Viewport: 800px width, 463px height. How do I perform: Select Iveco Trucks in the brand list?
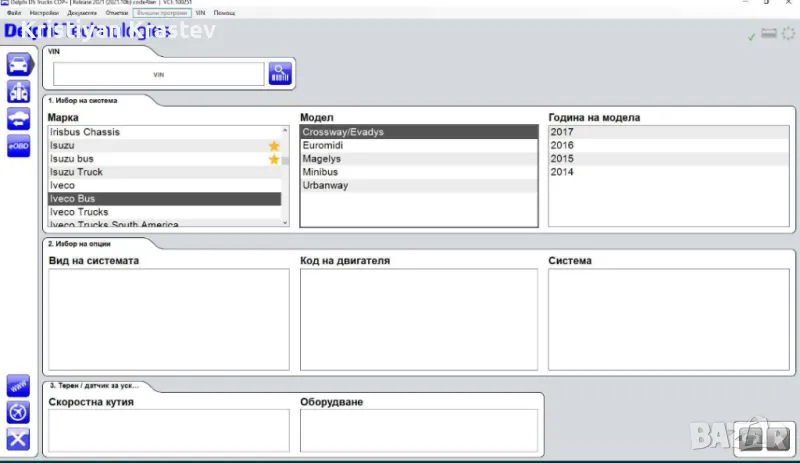[x=80, y=212]
